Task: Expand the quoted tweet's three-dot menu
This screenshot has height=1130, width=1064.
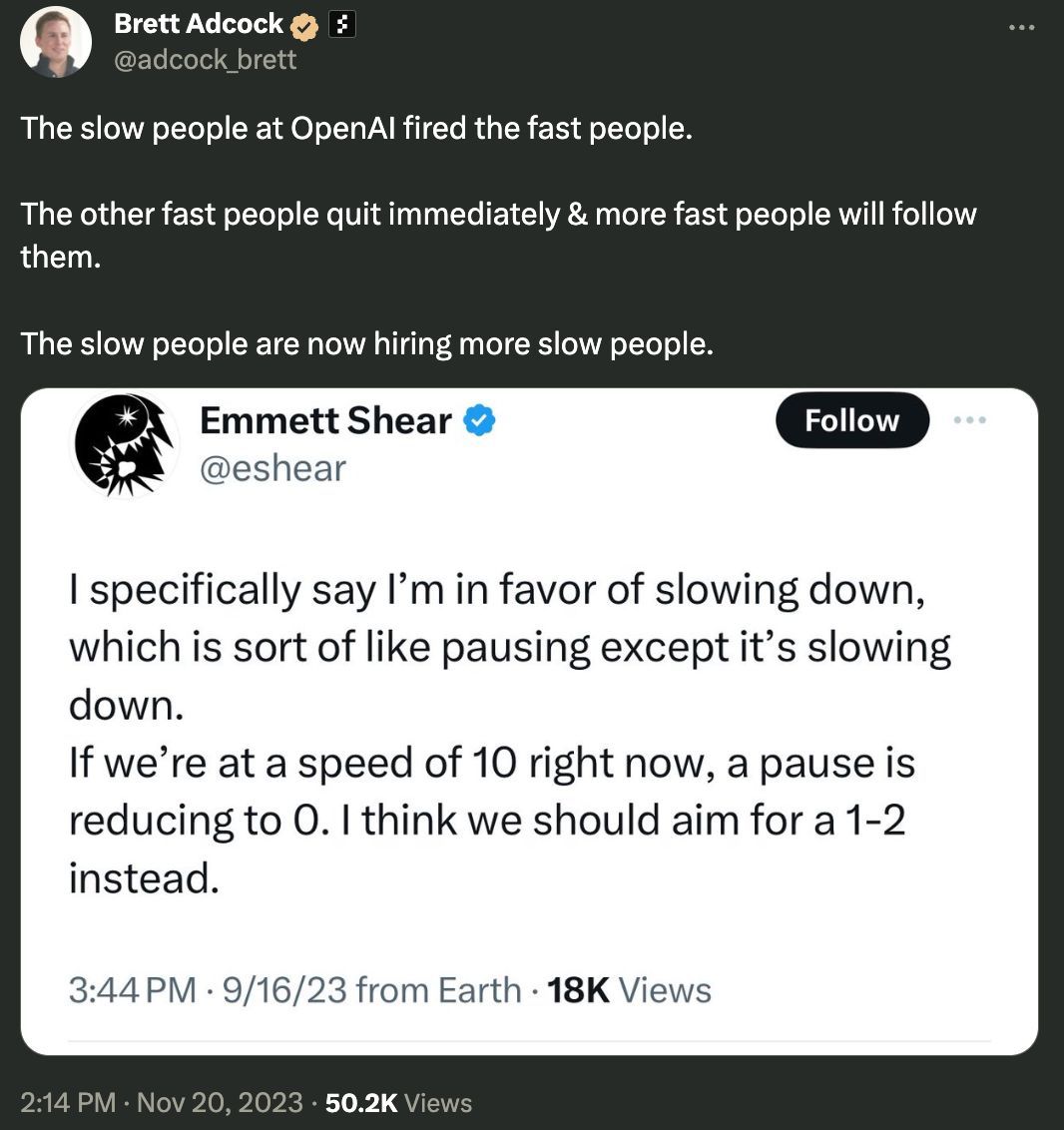Action: tap(968, 421)
